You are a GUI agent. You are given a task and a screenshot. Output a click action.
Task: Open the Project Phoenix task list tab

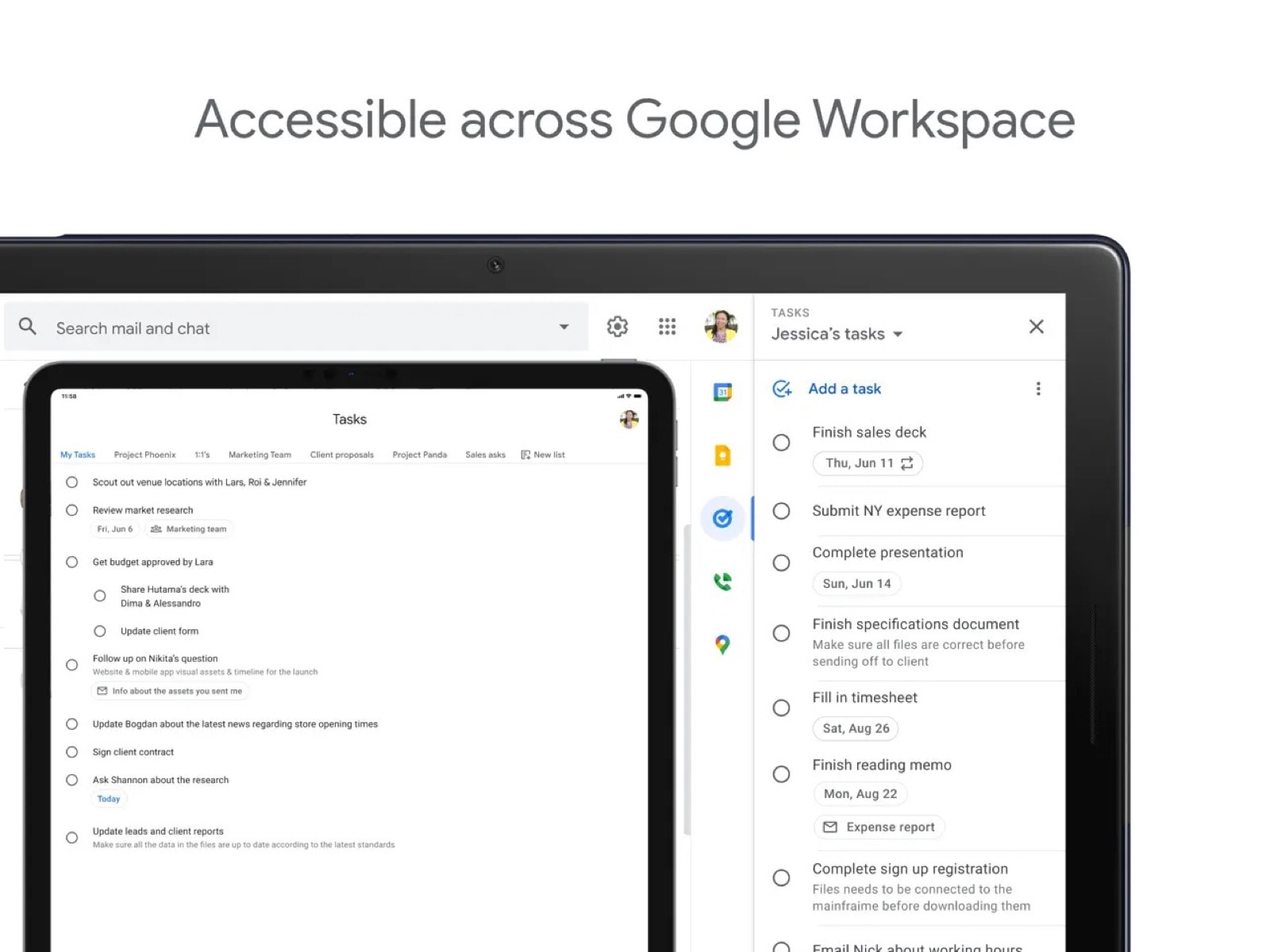[x=145, y=455]
